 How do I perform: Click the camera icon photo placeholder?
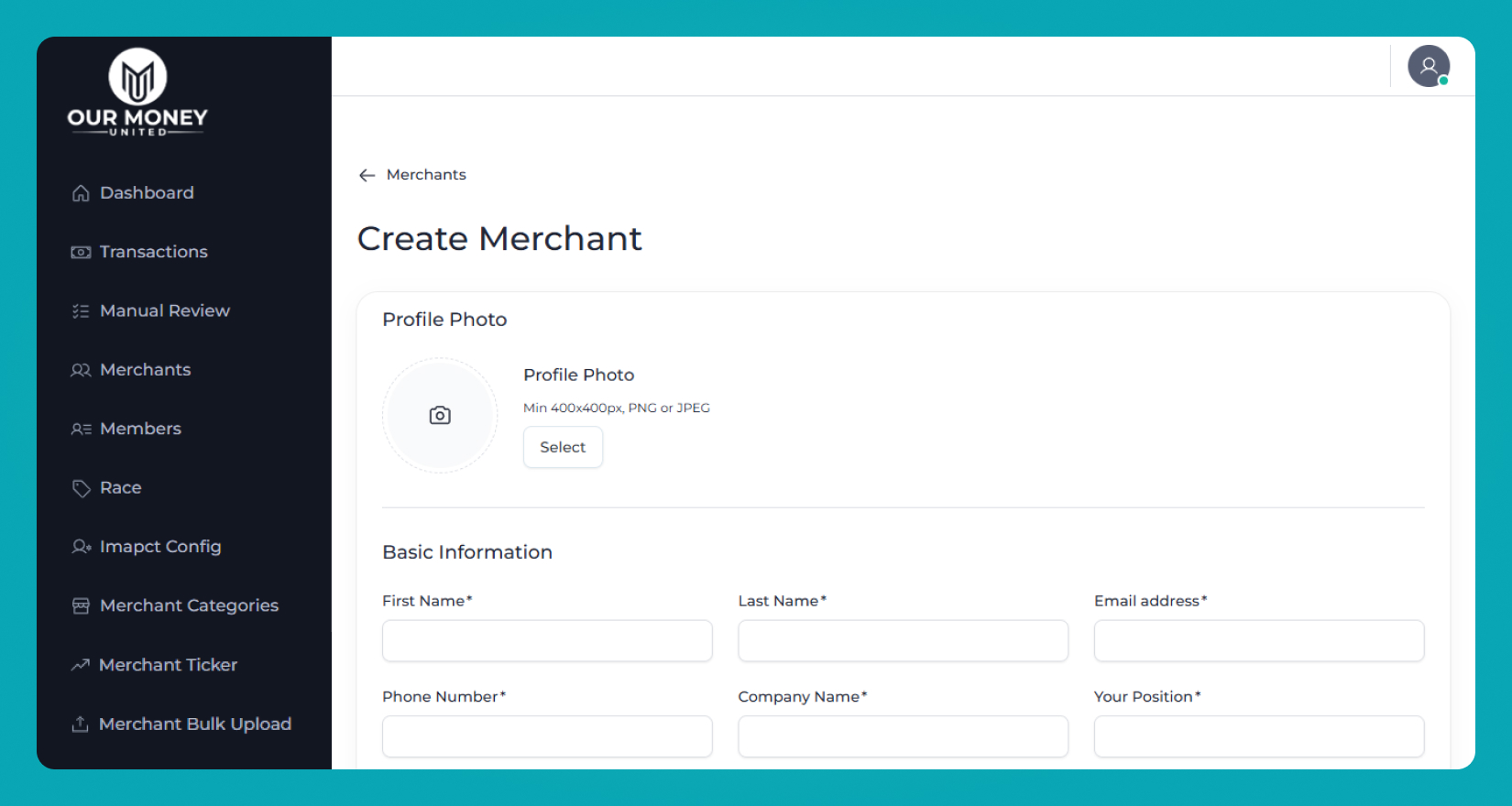(x=440, y=416)
